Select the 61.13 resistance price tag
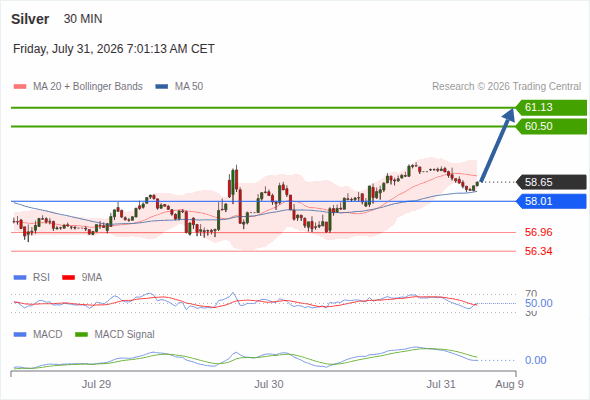Image resolution: width=590 pixels, height=400 pixels. tap(551, 108)
